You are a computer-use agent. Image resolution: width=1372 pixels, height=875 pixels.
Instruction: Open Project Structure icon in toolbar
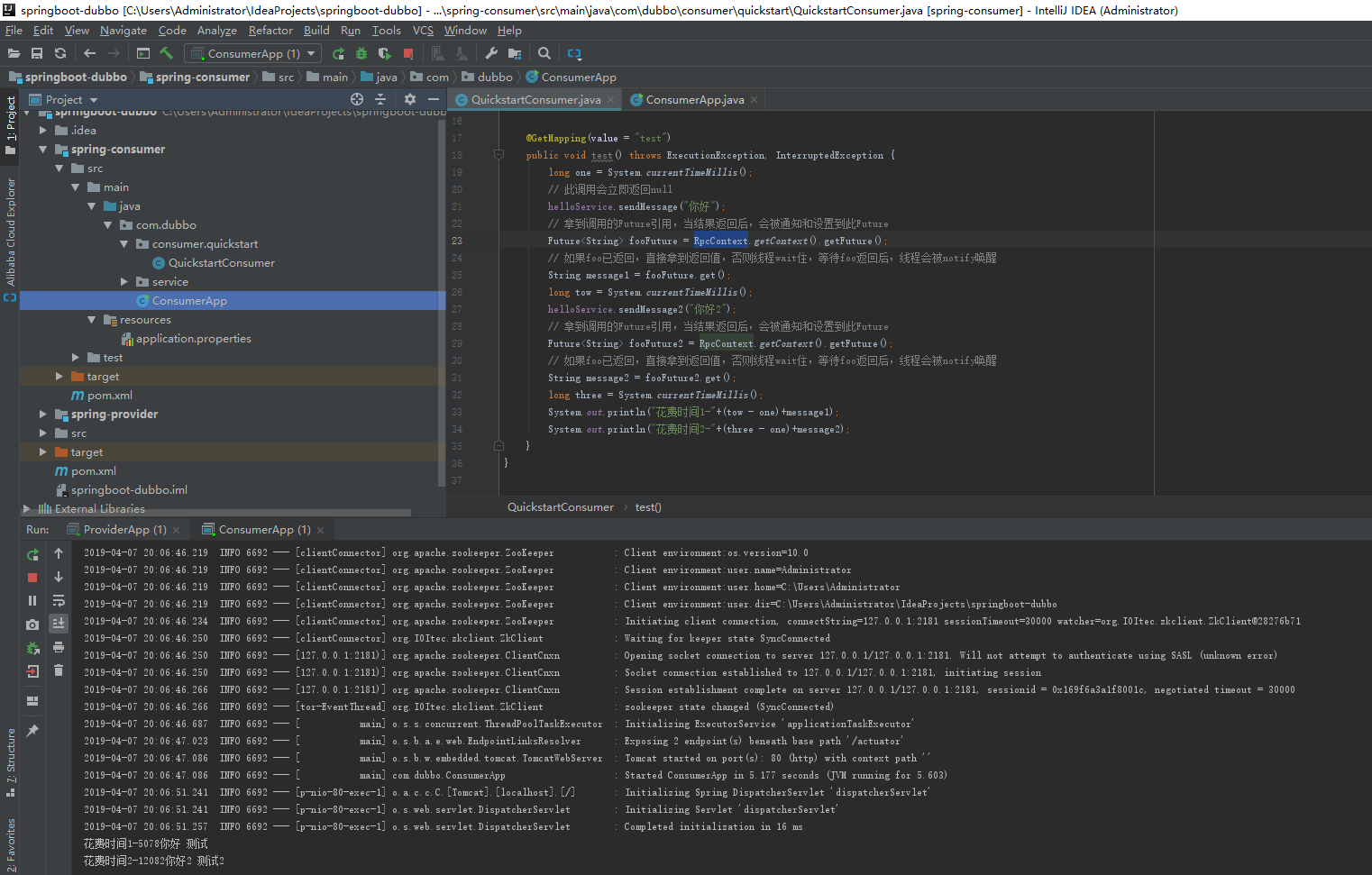(x=515, y=54)
